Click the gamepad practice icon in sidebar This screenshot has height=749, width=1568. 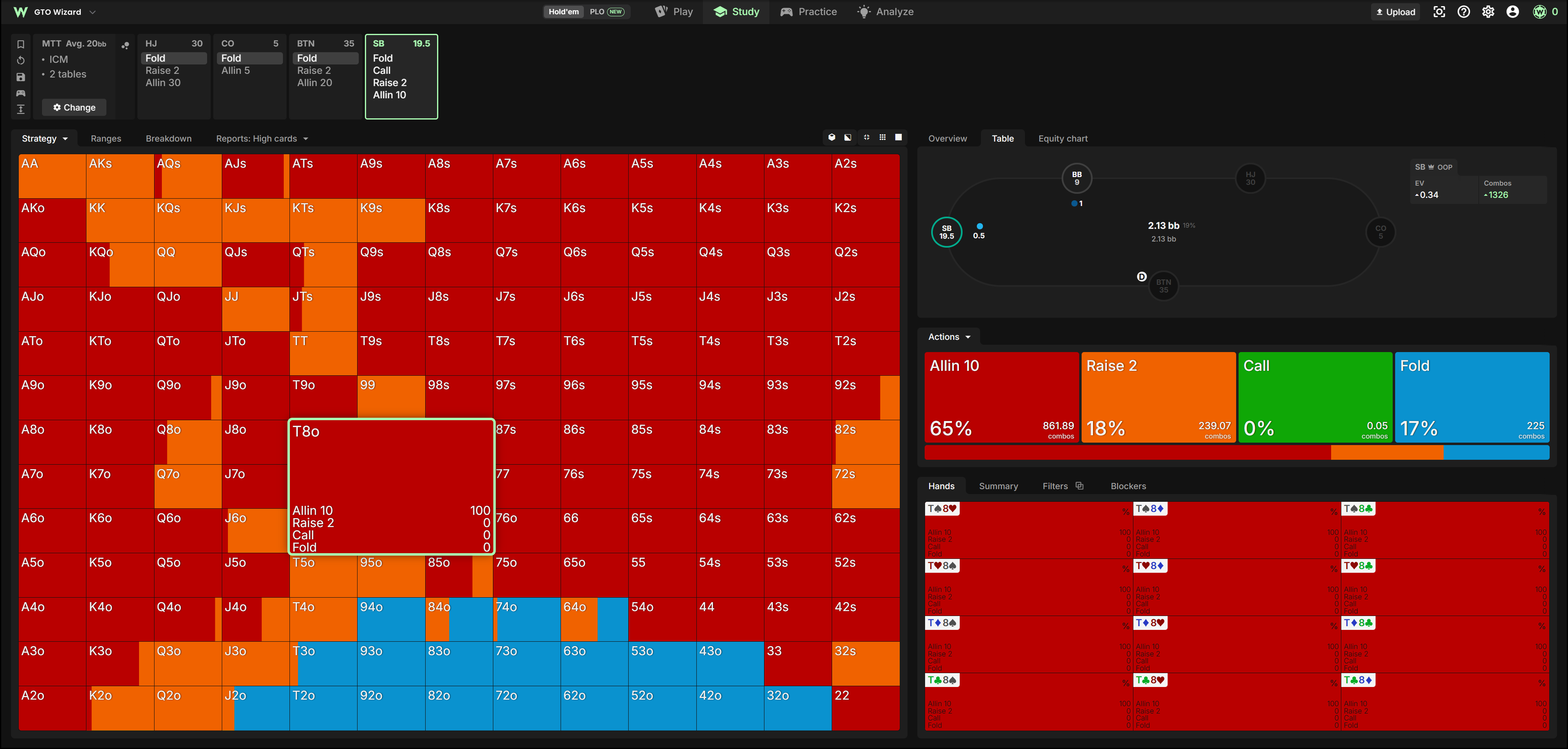(21, 93)
